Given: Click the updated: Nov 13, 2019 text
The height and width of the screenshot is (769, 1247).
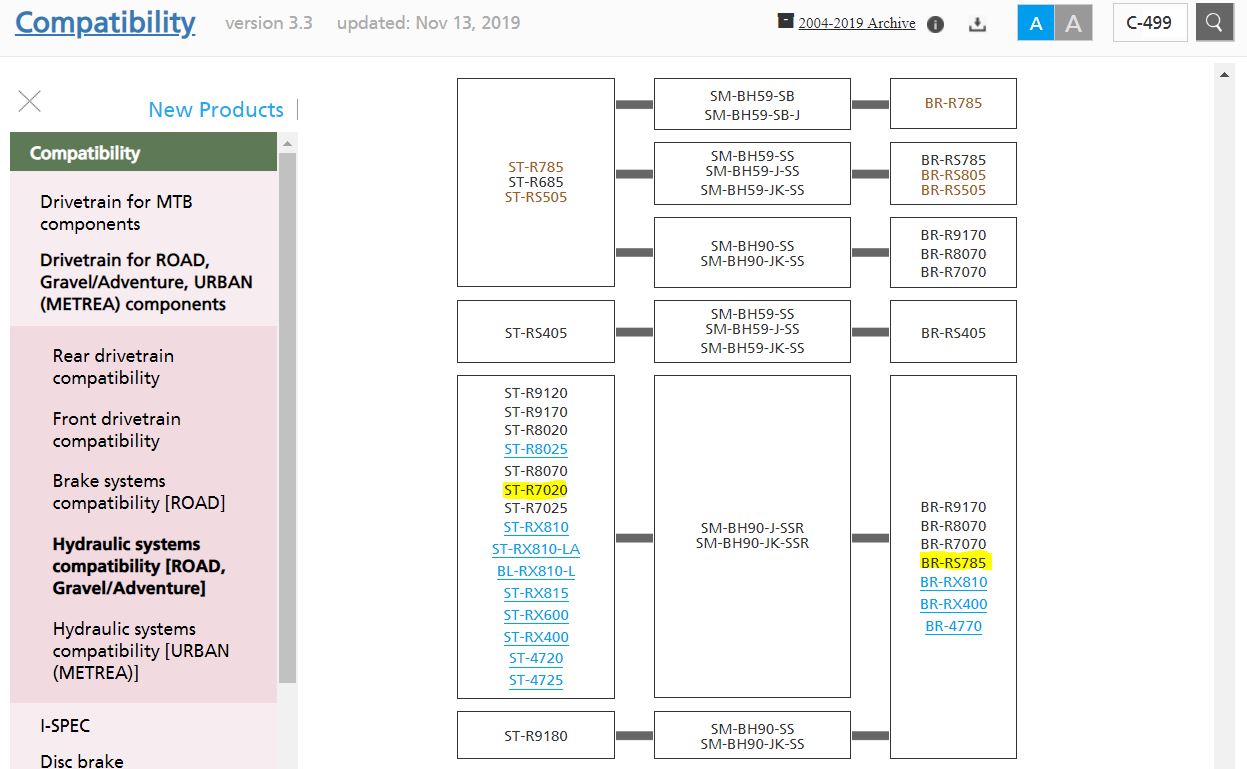Looking at the screenshot, I should point(428,22).
